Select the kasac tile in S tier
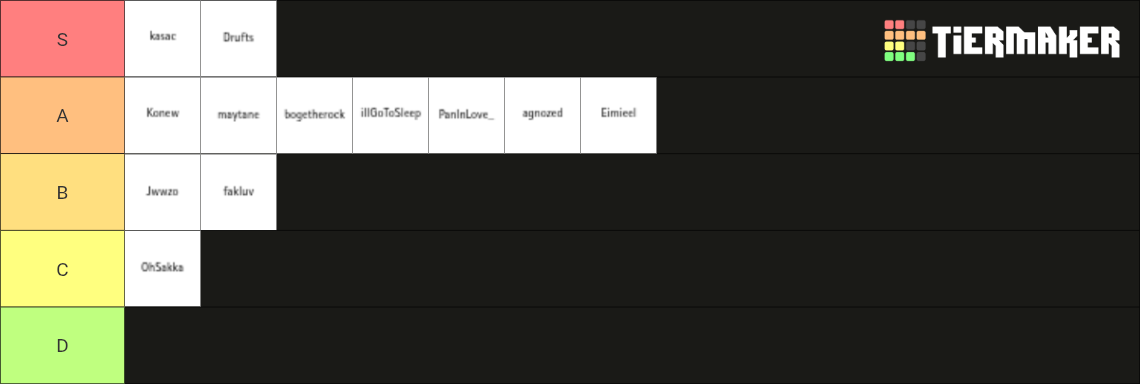This screenshot has width=1140, height=384. 163,39
